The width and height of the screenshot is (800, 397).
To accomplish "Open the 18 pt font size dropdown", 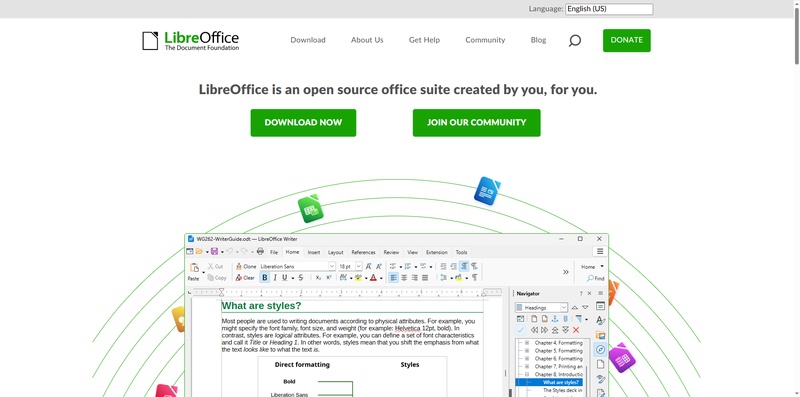I will [359, 266].
